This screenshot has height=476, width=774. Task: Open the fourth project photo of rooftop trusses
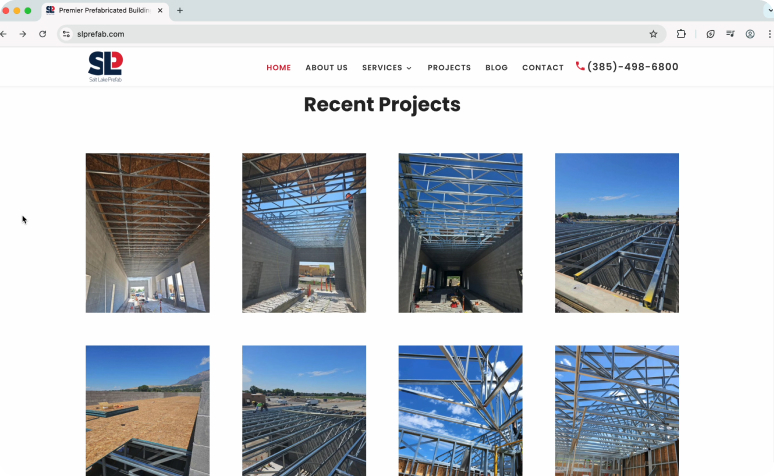pos(617,233)
